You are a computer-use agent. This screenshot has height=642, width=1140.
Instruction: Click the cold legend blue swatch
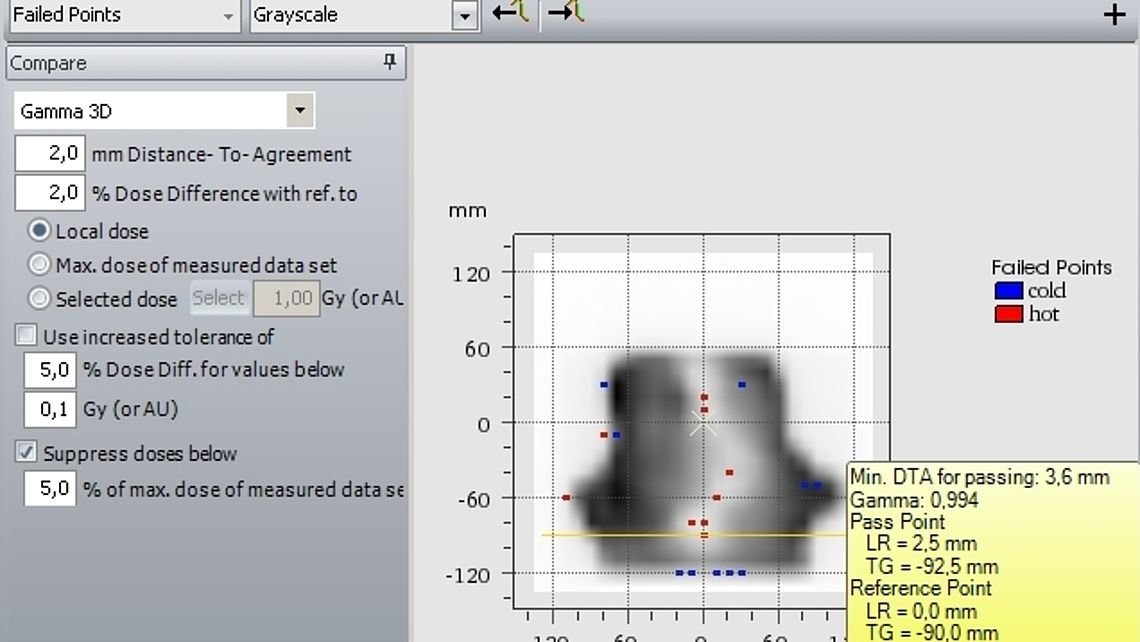(x=1007, y=290)
